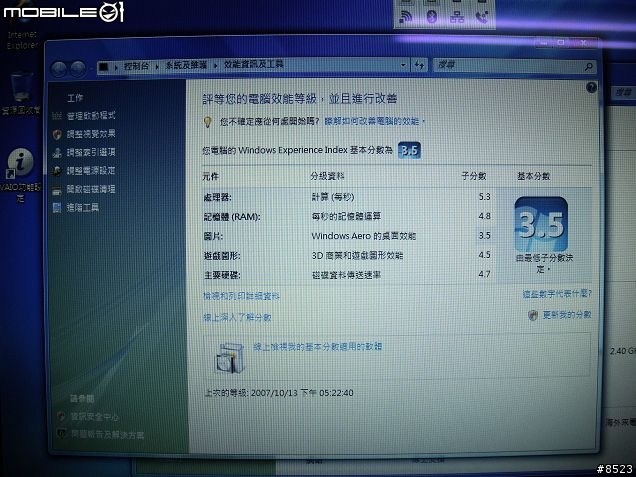
Task: Click the 元件 column header
Action: click(211, 176)
